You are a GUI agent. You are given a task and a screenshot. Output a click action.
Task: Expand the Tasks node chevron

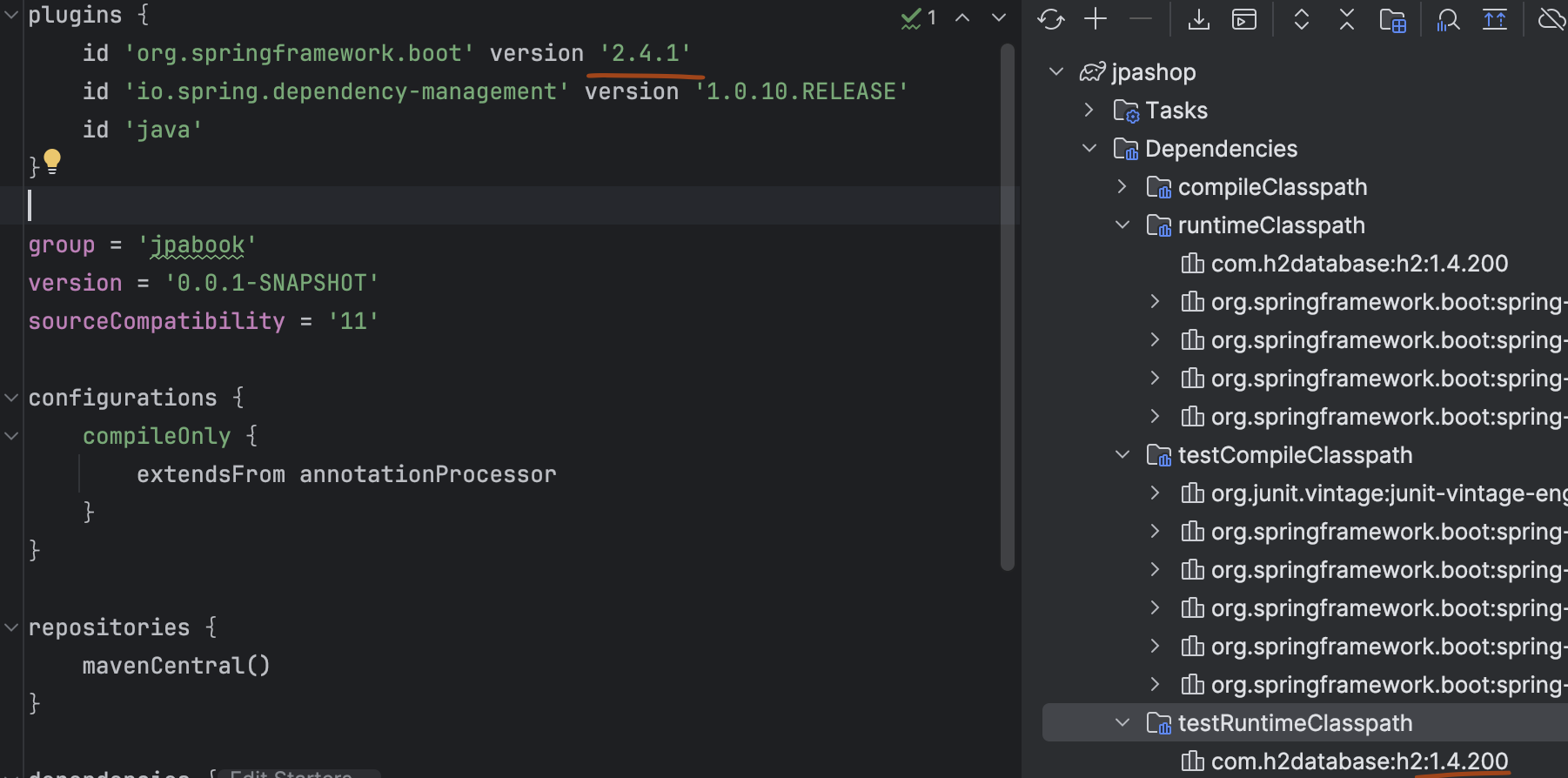(1089, 111)
